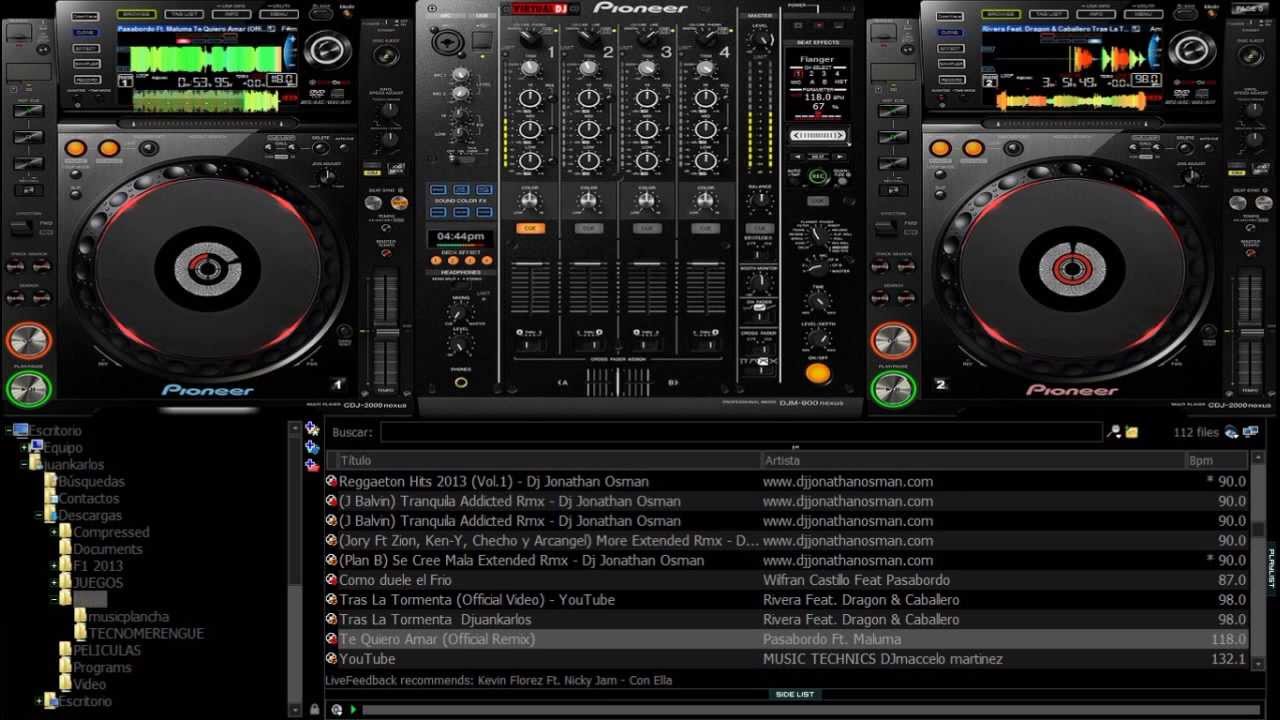Click the orange Cue button on deck 1
The width and height of the screenshot is (1280, 720).
(28, 340)
